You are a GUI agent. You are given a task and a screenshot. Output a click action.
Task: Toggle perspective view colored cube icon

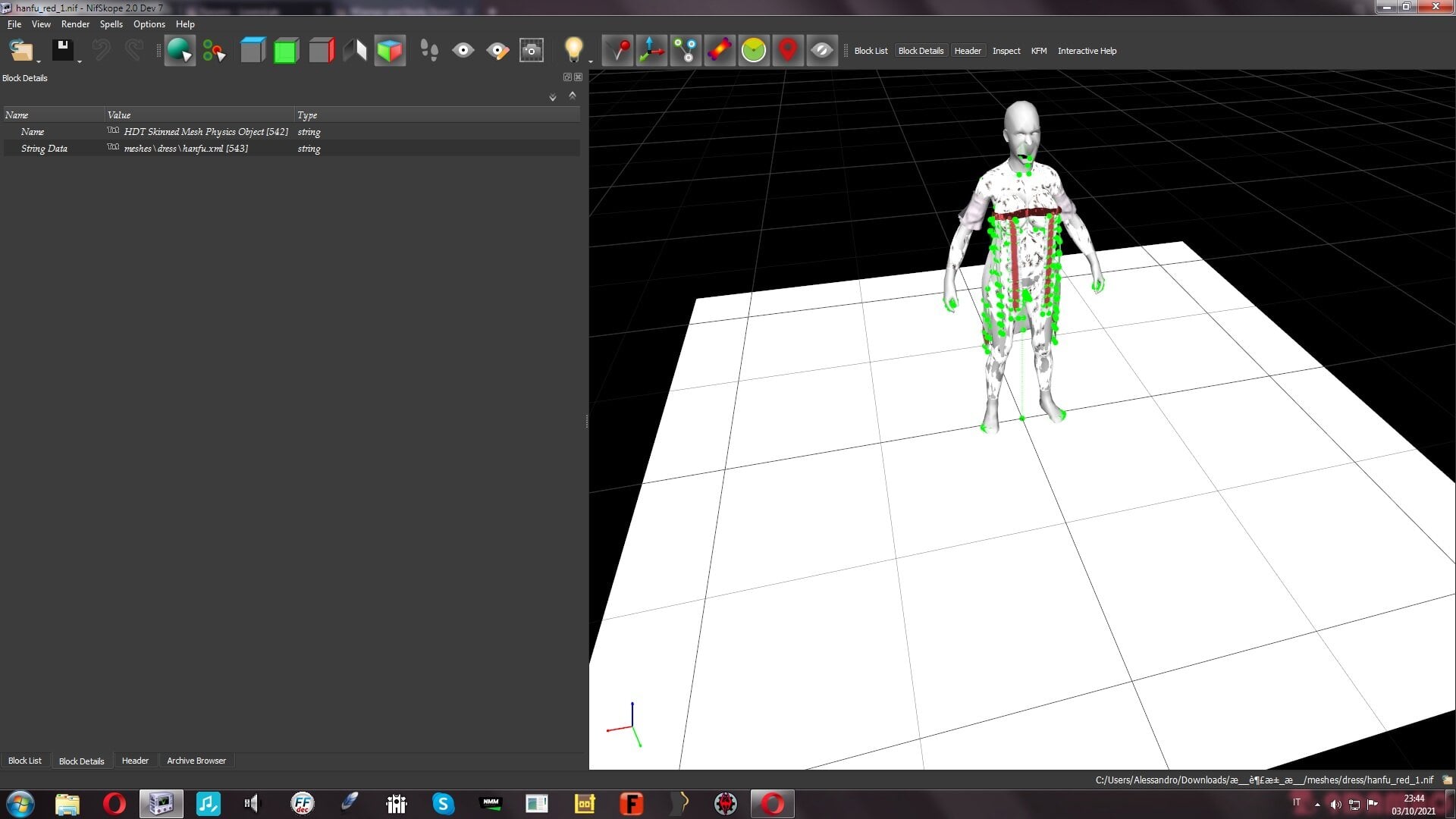(x=390, y=51)
